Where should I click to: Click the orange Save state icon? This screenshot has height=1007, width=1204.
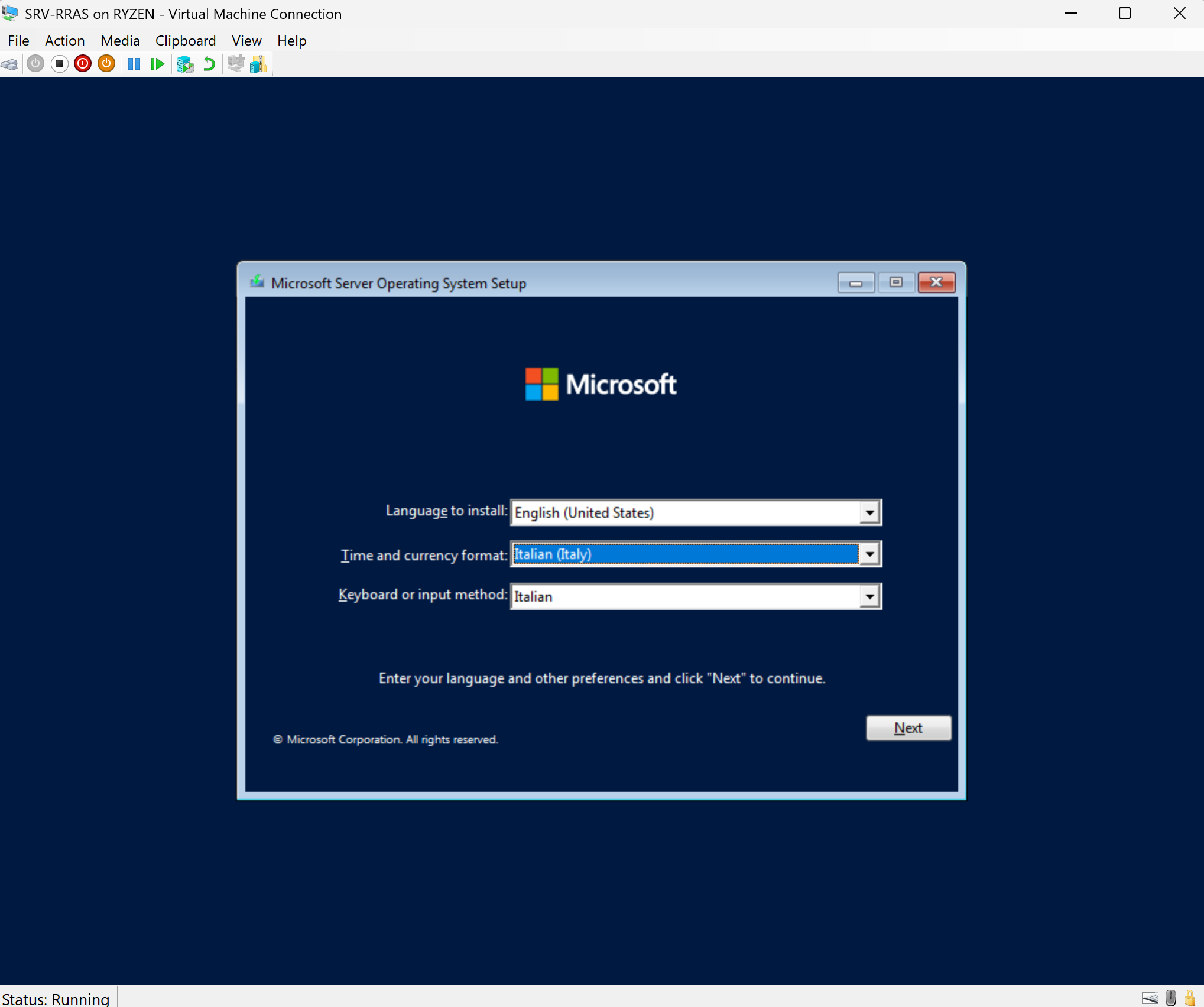pyautogui.click(x=106, y=64)
